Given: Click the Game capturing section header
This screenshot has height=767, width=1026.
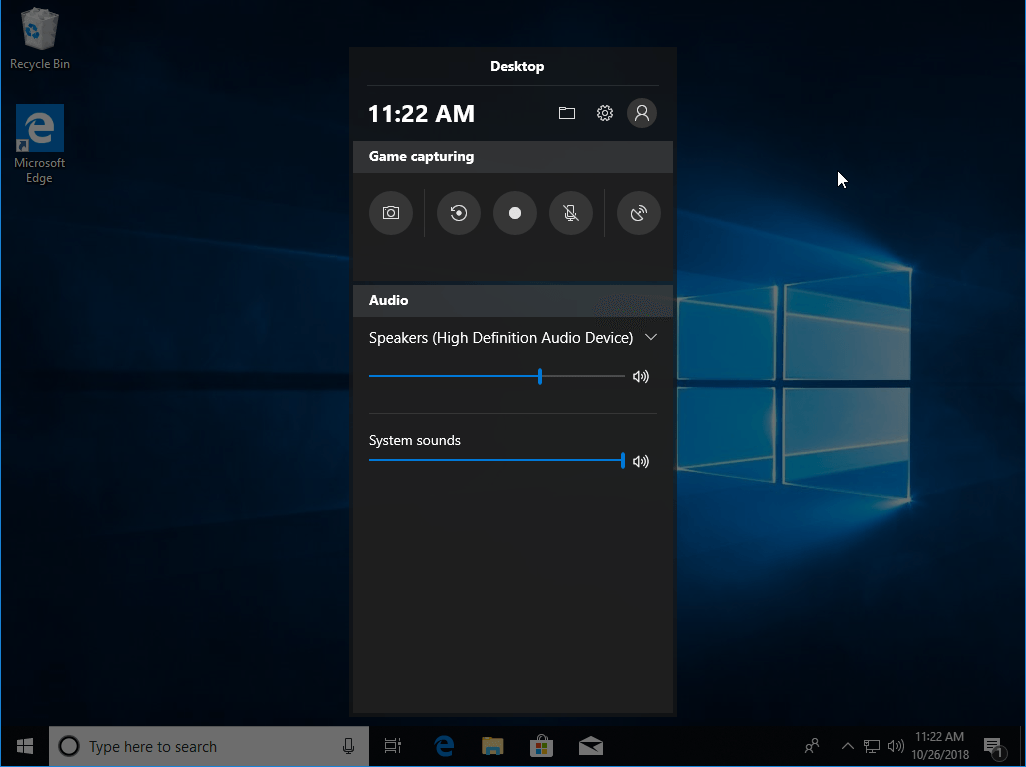Looking at the screenshot, I should (513, 157).
